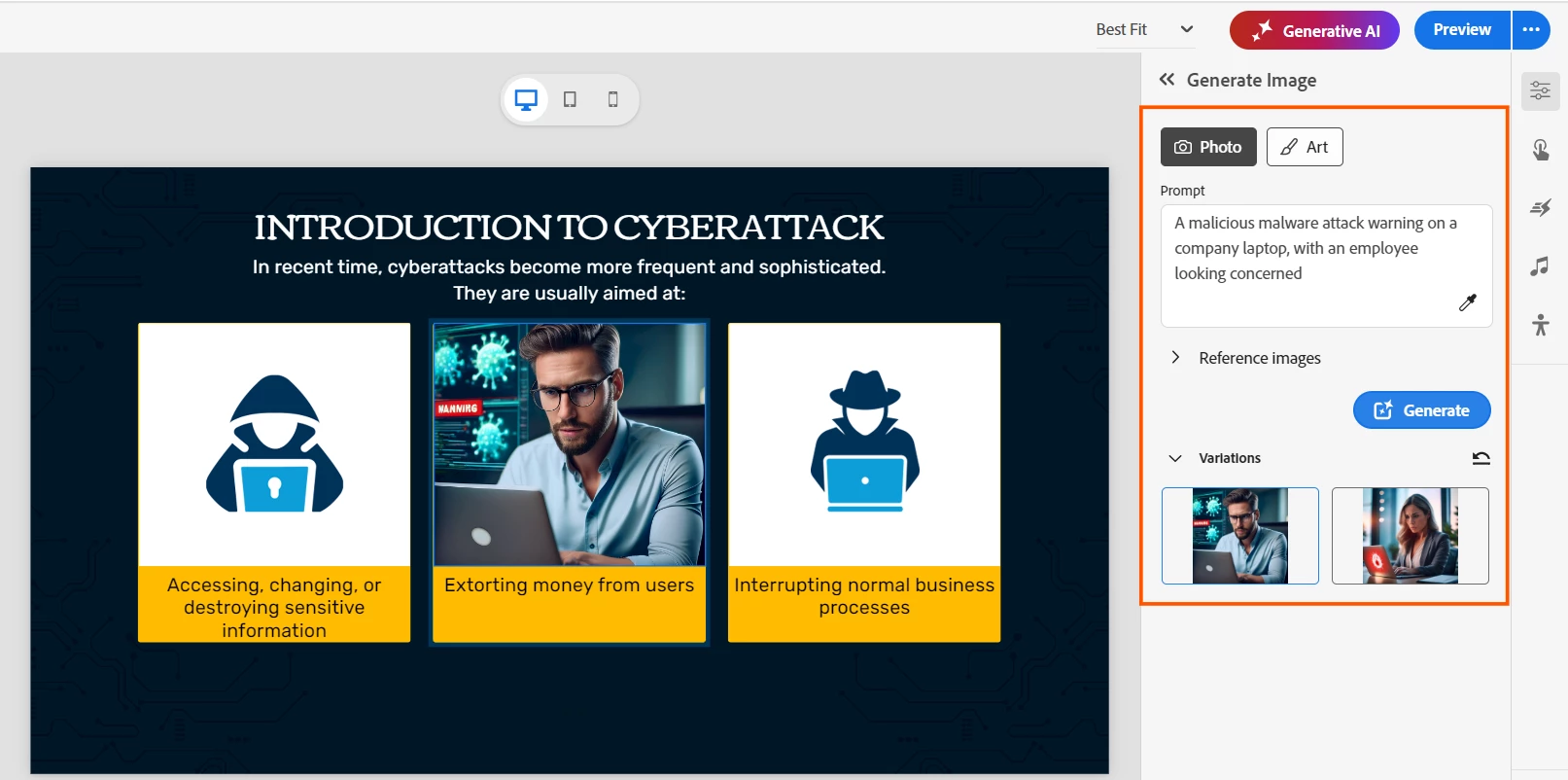This screenshot has width=1568, height=780.
Task: Open the accessibility figure icon panel
Action: coord(1541,325)
